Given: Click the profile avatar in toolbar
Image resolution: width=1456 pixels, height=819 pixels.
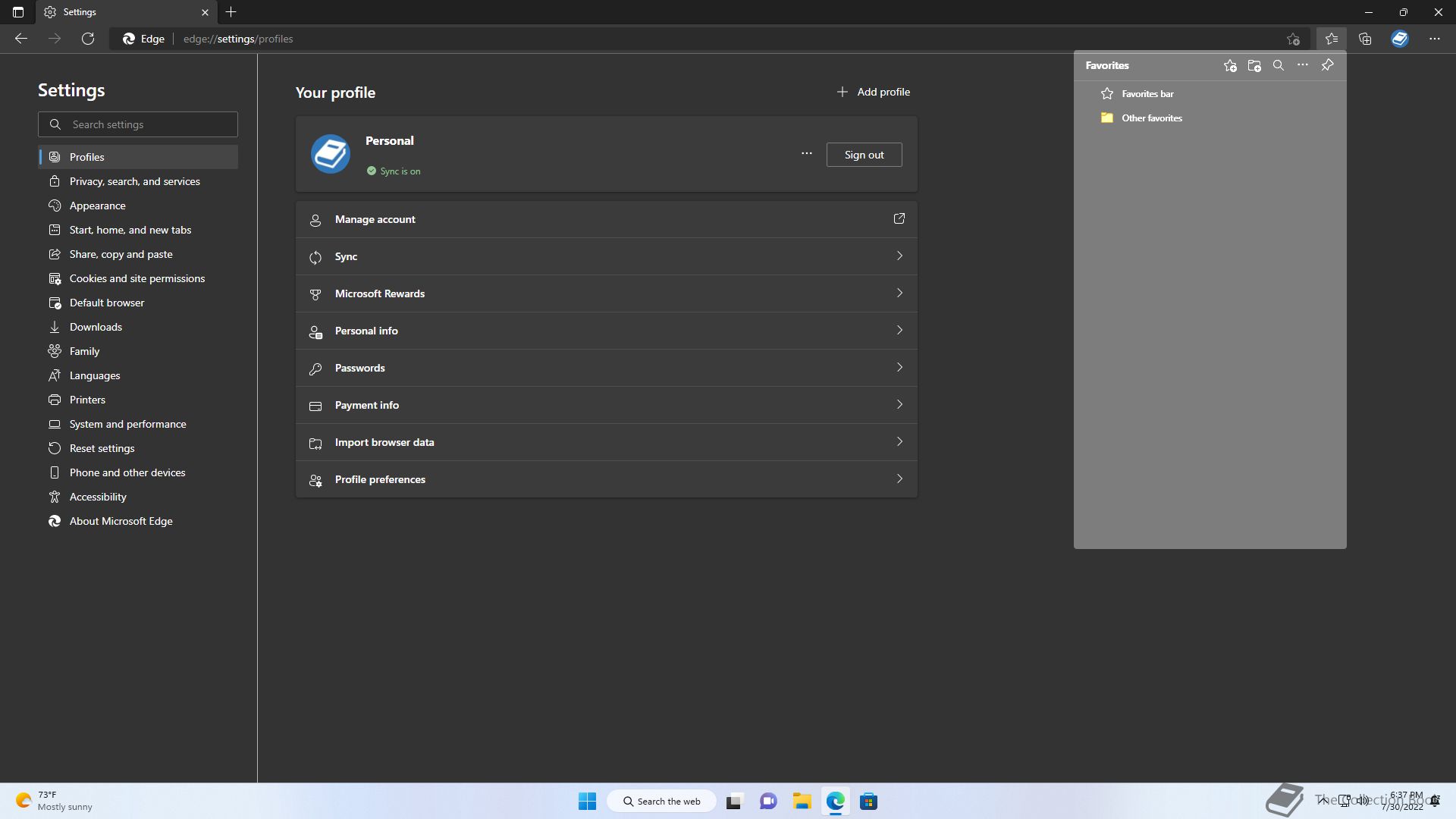Looking at the screenshot, I should (1400, 39).
